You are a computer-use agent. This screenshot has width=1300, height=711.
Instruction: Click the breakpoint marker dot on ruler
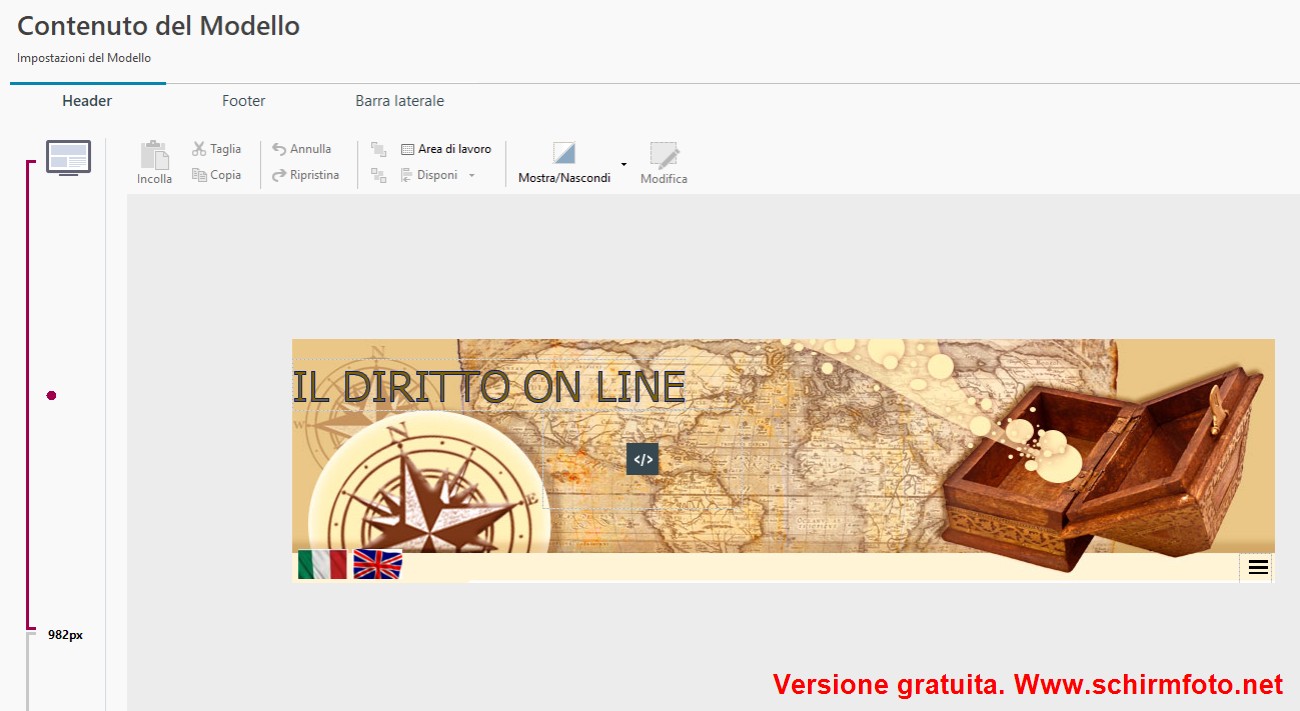point(52,396)
